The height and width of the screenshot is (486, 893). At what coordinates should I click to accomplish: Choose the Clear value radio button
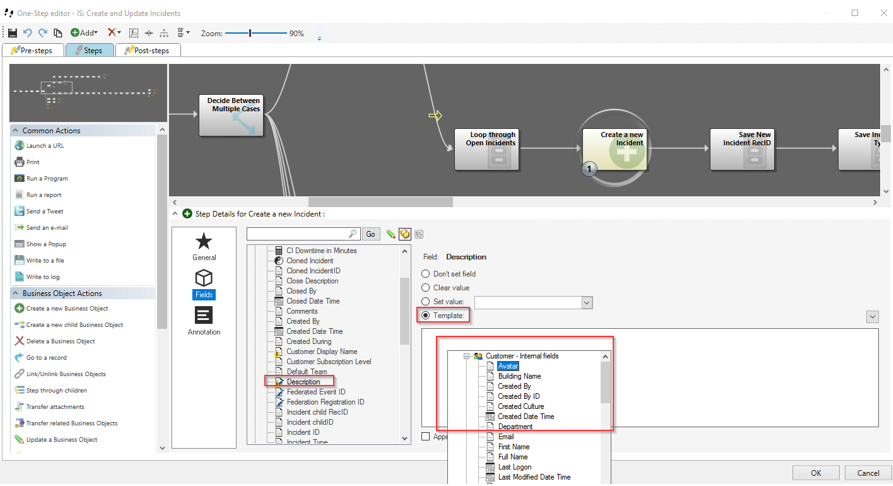pos(426,288)
